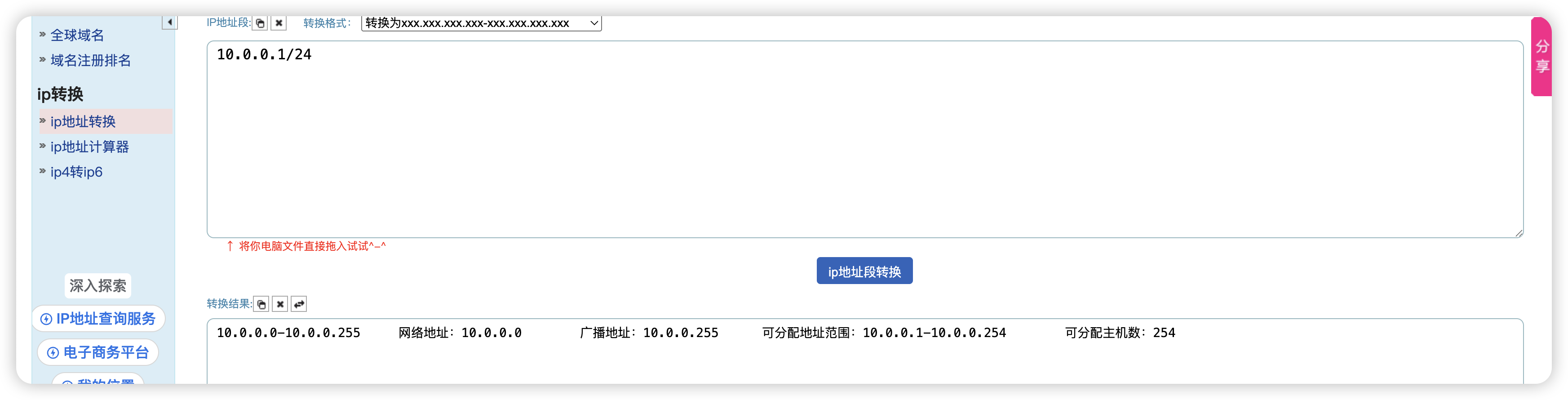Screen dimensions: 1568x400
Task: Navigate to ip4转ip6 converter
Action: coord(76,172)
